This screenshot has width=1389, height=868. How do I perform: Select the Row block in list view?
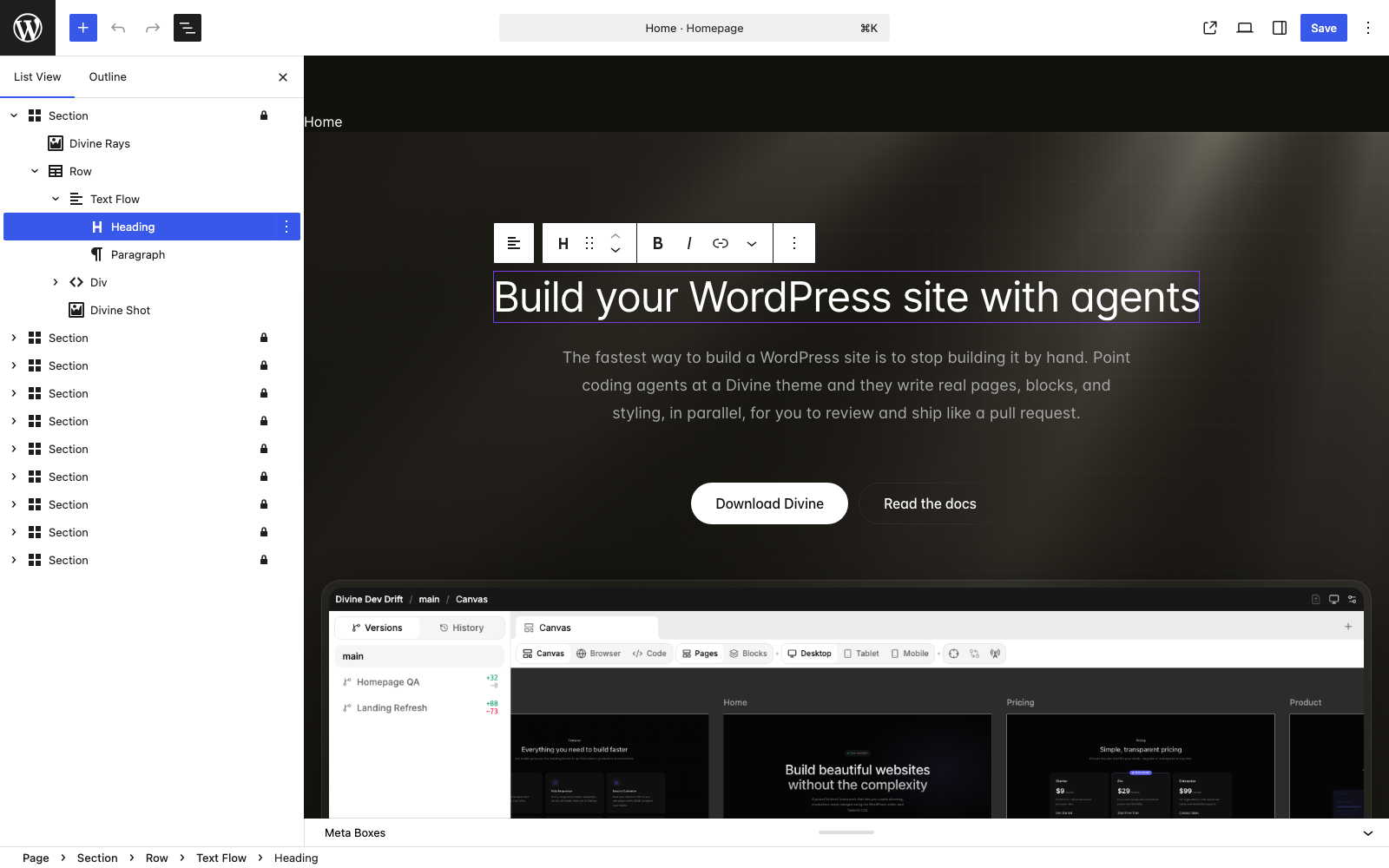(x=81, y=171)
